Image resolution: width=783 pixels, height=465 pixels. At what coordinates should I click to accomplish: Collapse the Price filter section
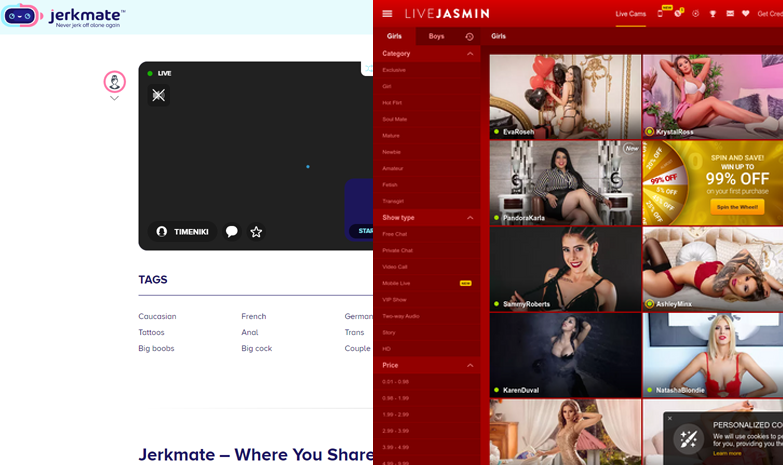470,366
